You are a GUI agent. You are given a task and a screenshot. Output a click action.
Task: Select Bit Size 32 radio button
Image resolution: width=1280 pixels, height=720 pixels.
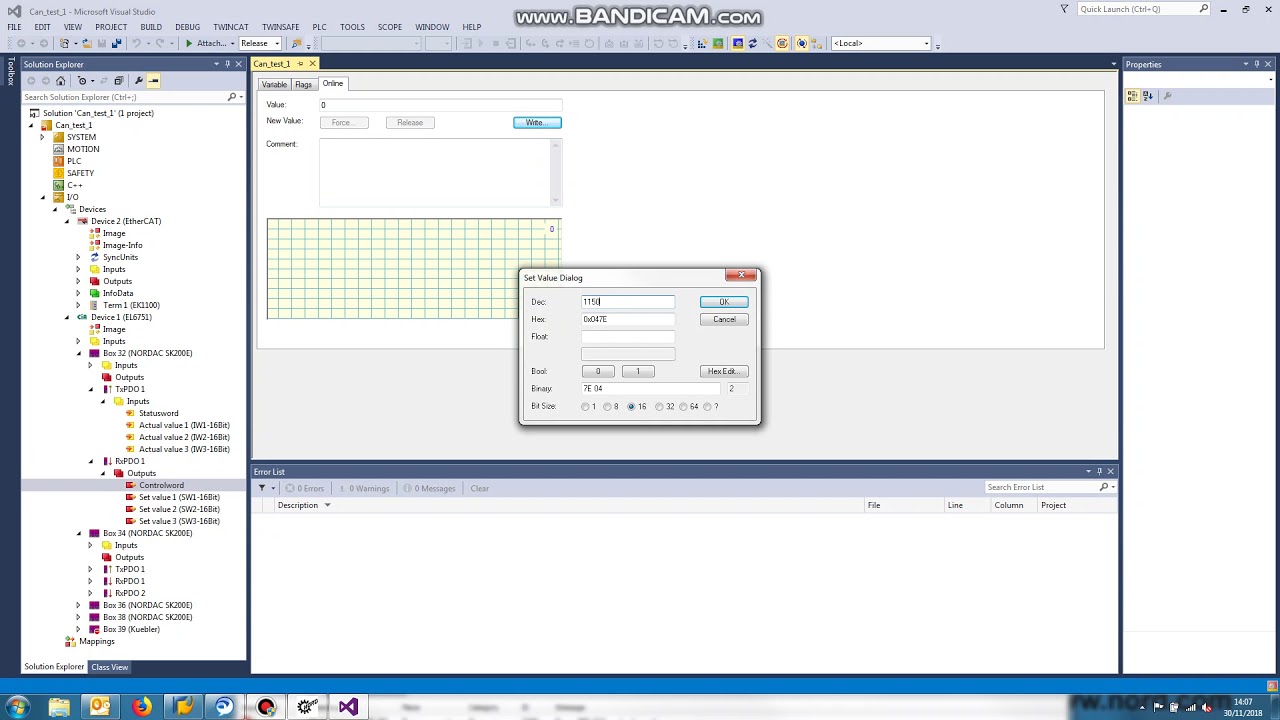point(659,407)
